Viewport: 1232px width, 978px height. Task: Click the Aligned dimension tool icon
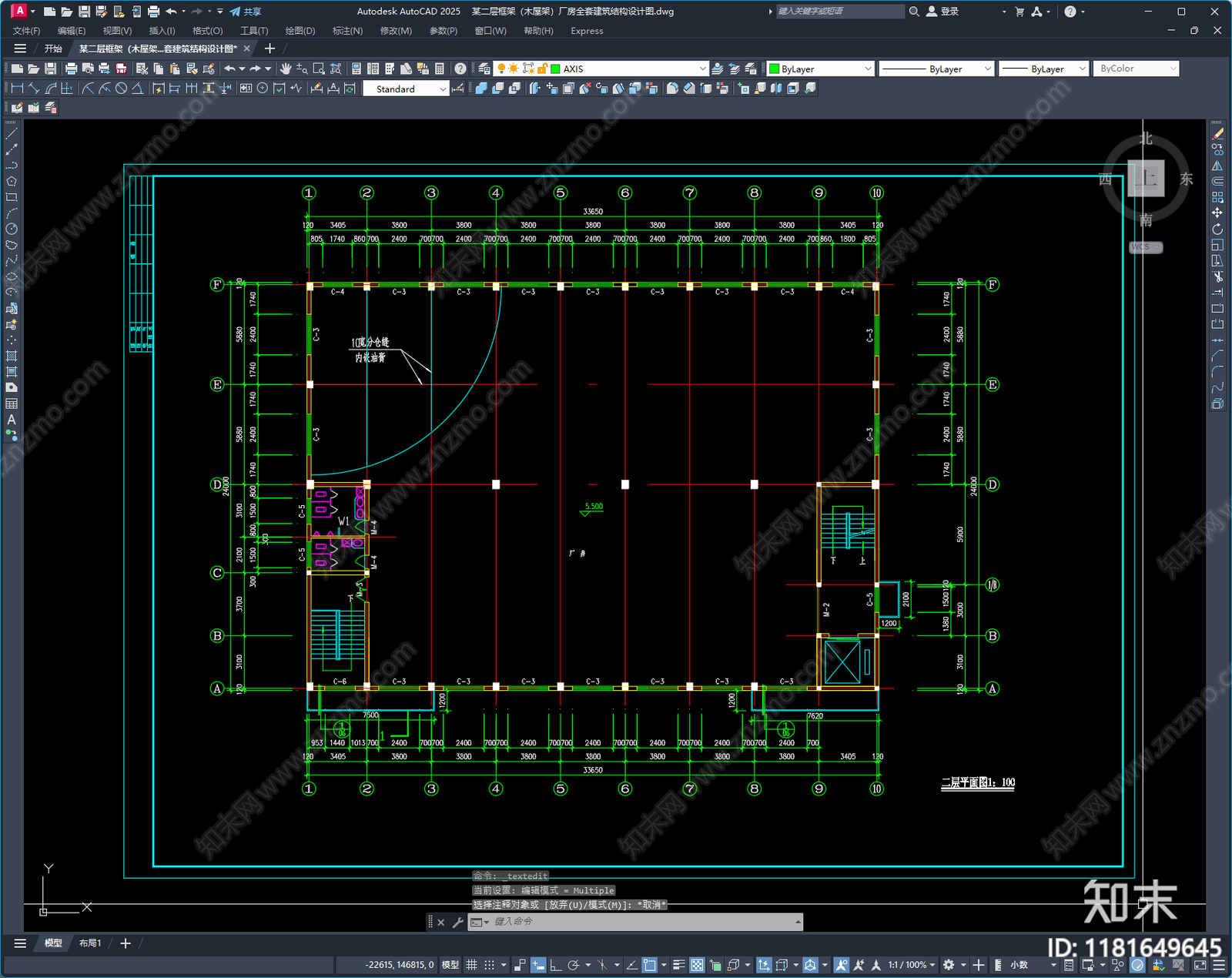(x=34, y=89)
